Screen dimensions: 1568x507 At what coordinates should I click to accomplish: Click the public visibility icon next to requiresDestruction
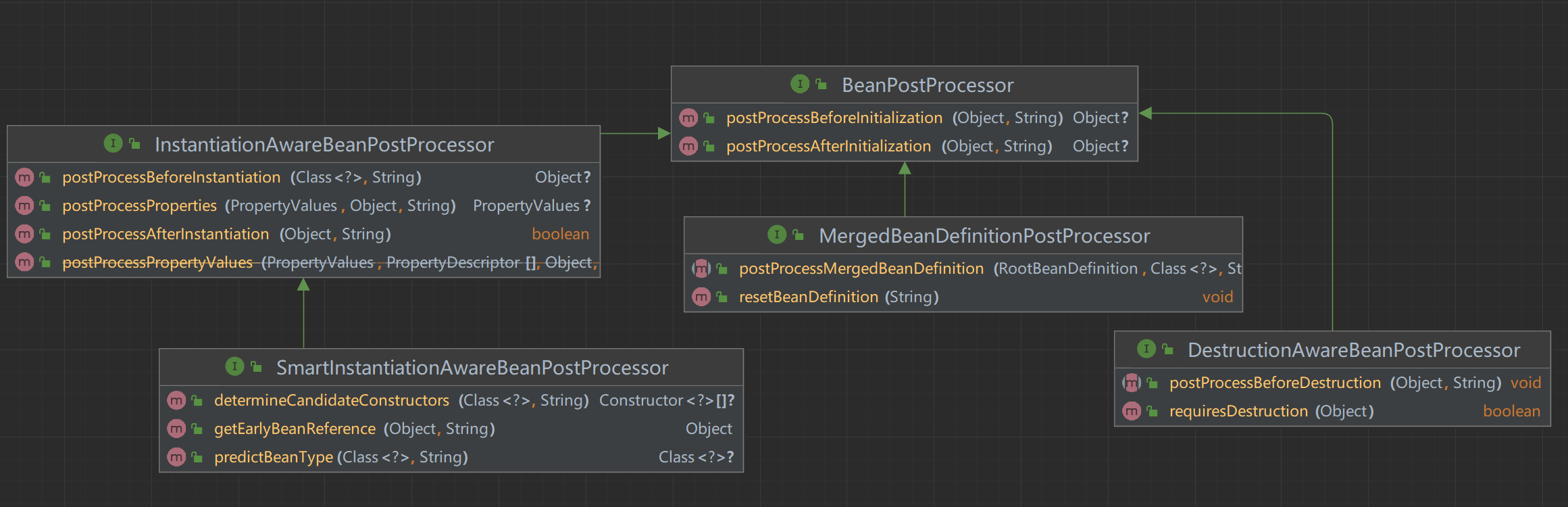pos(1153,411)
